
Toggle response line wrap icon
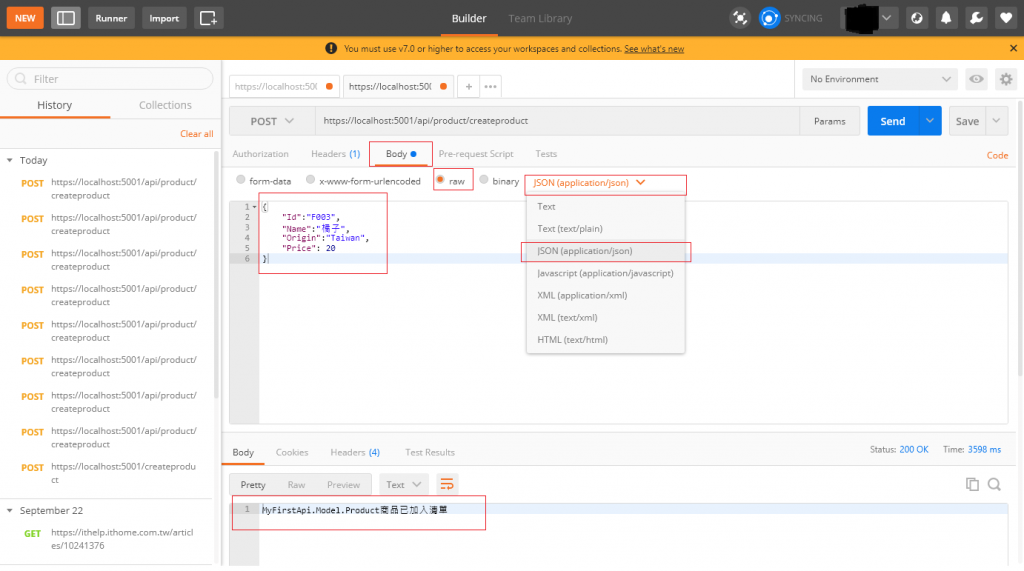(447, 484)
